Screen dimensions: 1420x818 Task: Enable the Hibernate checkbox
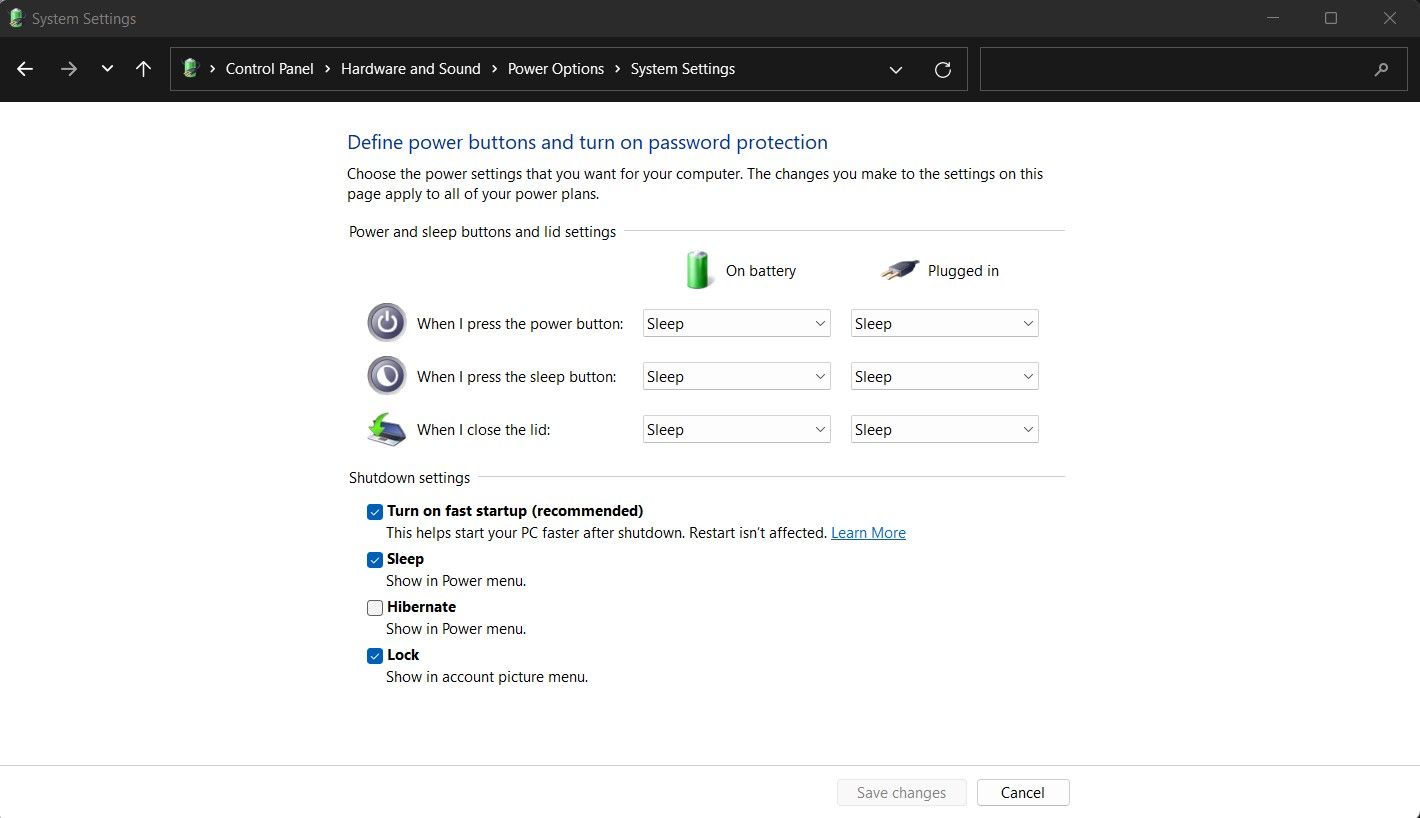(x=375, y=608)
